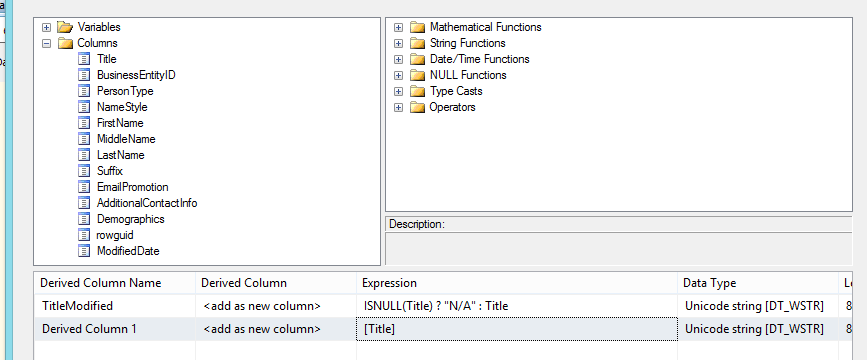Click the AdditionalContactInfo column icon
The image size is (867, 360).
click(x=84, y=203)
